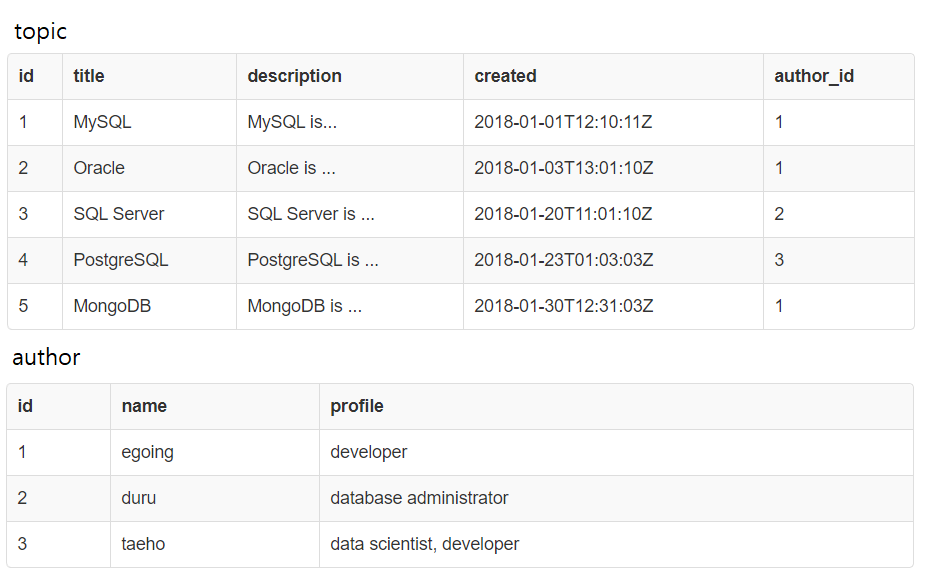Click the 'PostgreSQL' title cell
Viewport: 930px width, 579px height.
tap(149, 260)
